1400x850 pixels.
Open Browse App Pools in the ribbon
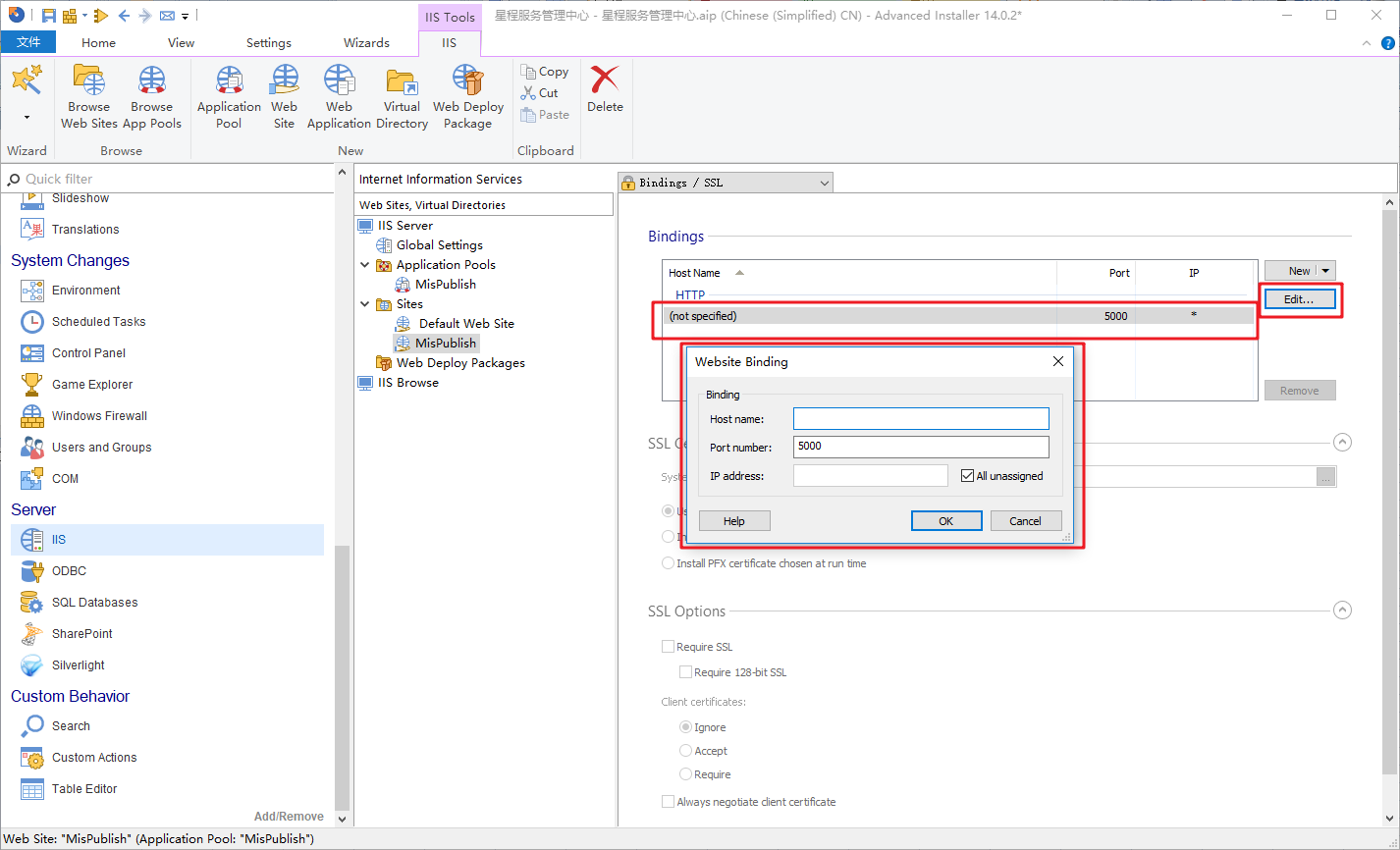point(152,97)
